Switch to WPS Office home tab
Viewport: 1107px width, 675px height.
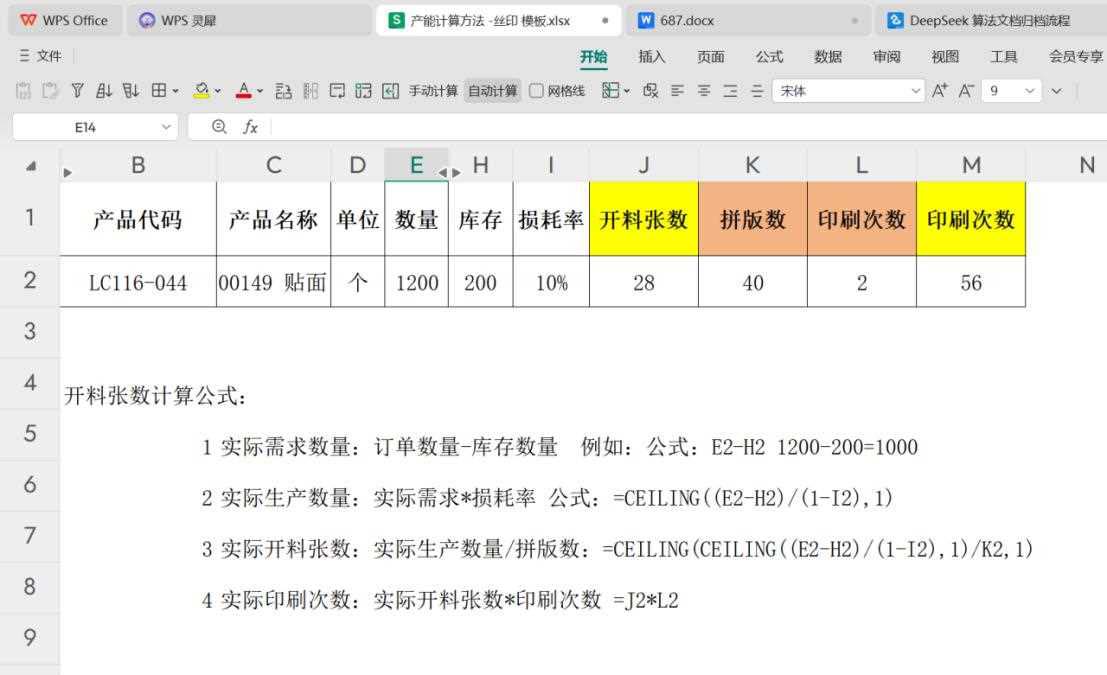click(x=65, y=20)
